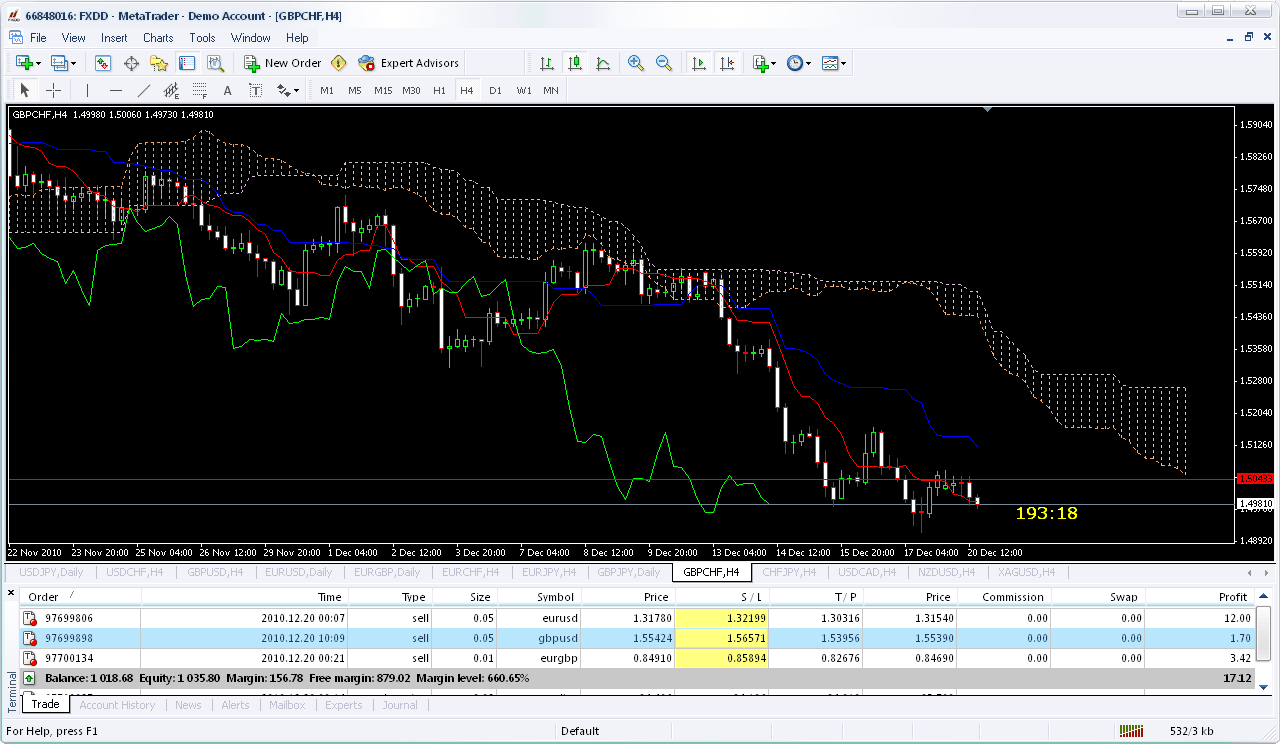Screen dimensions: 1280x744
Task: Click the Terminal vertical scrollbar down arrow
Action: point(1263,687)
